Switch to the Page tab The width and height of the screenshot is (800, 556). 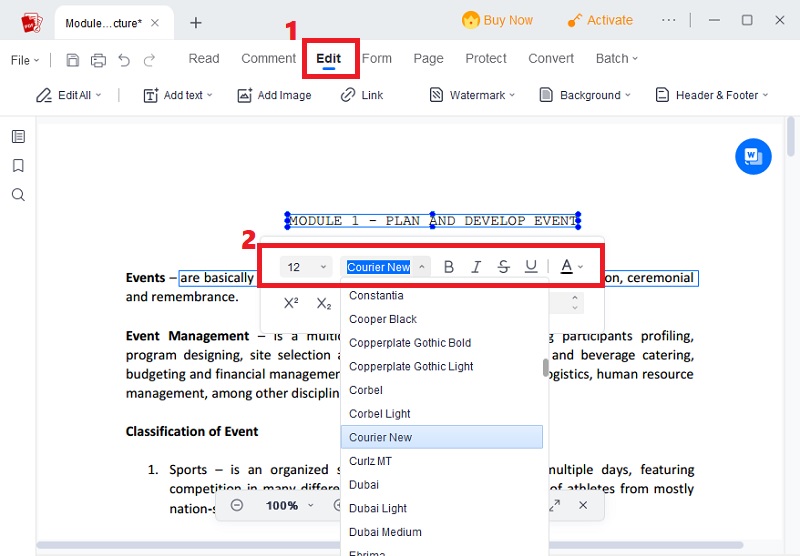coord(428,59)
